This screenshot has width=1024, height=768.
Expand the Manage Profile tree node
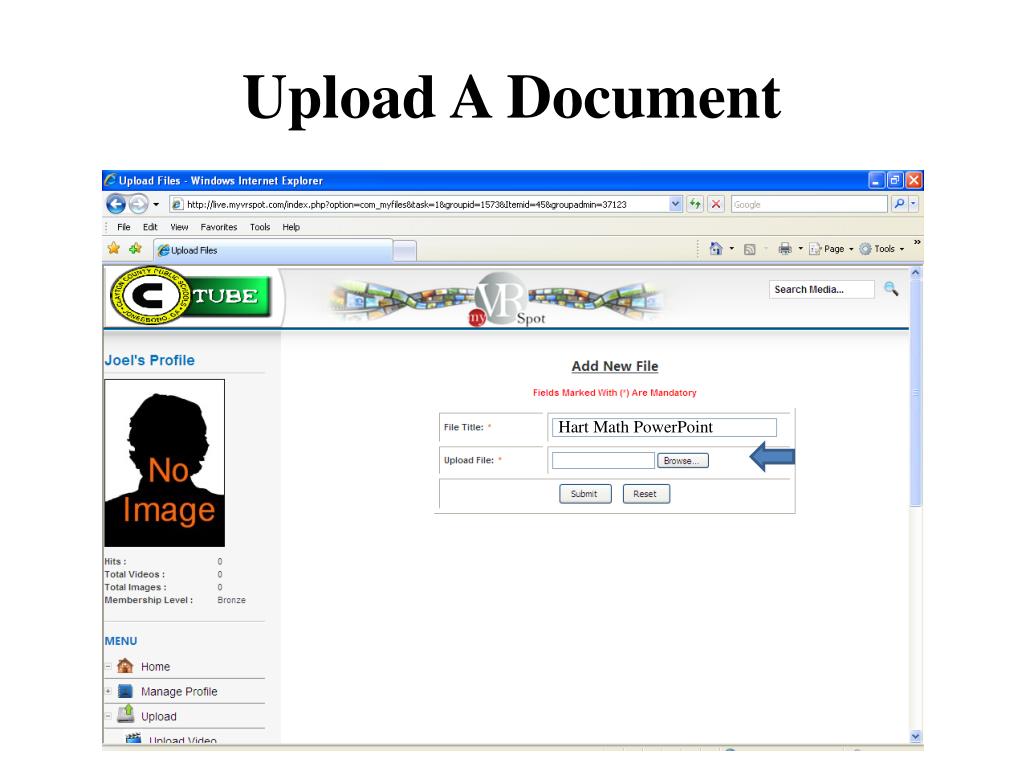click(x=108, y=691)
